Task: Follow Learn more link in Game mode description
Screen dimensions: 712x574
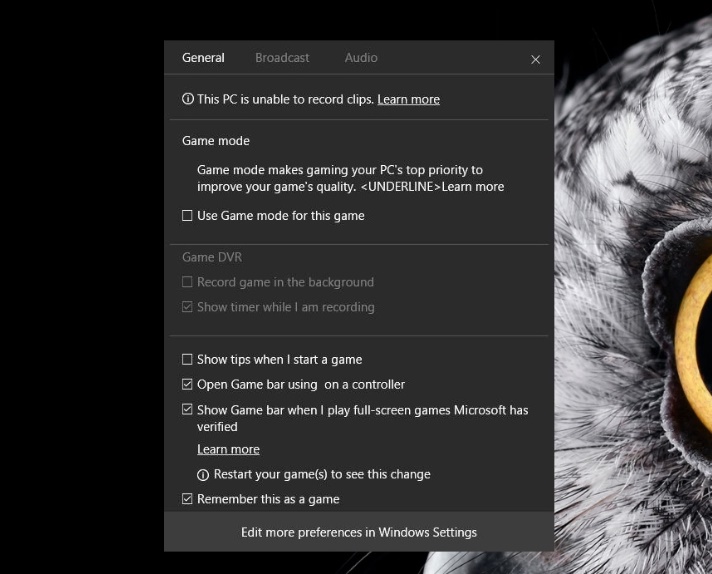Action: click(x=472, y=187)
